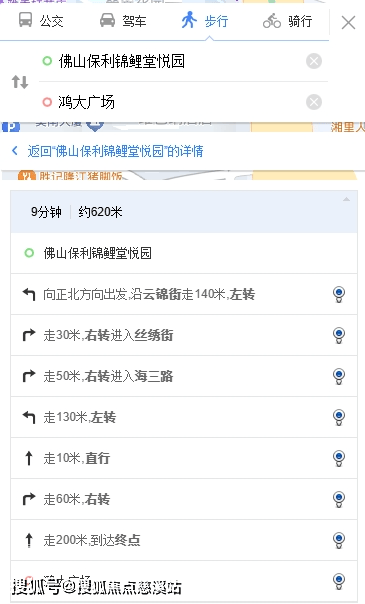This screenshot has height=604, width=365.
Task: Locate the 云锦街 140米 step on map
Action: pos(339,294)
